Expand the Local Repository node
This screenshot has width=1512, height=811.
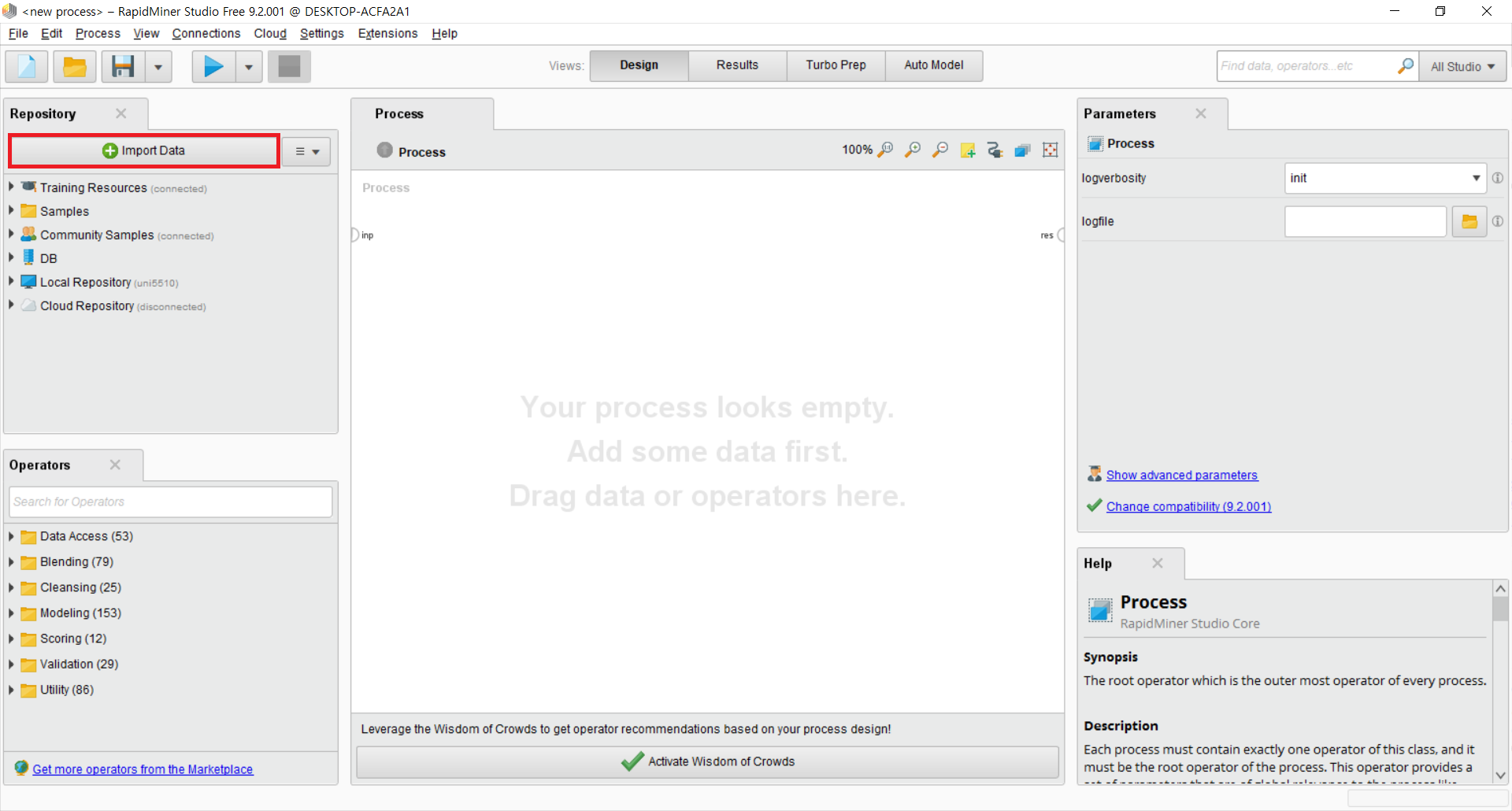click(x=11, y=282)
